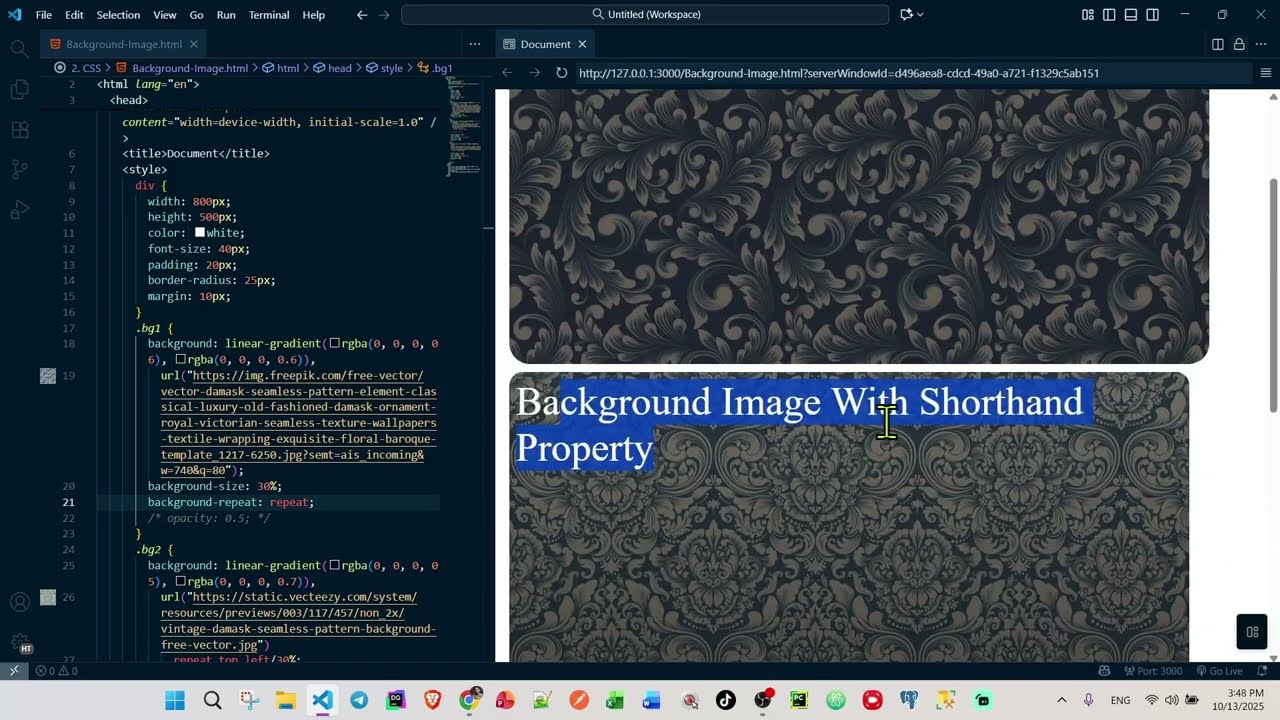Screen dimensions: 1280x720
Task: Toggle the editor group lock icon
Action: [1239, 44]
